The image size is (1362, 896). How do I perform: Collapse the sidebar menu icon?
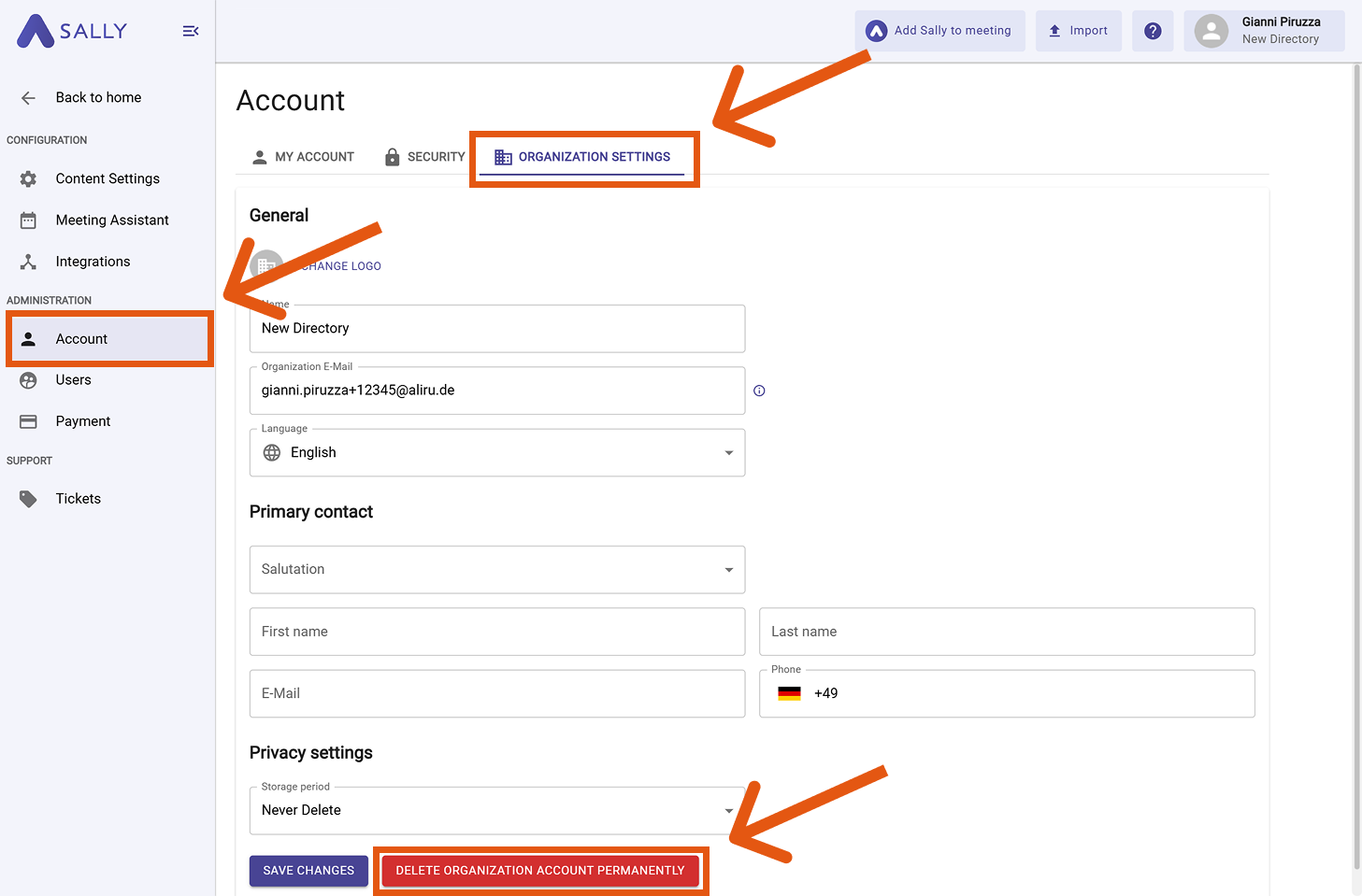(x=191, y=31)
